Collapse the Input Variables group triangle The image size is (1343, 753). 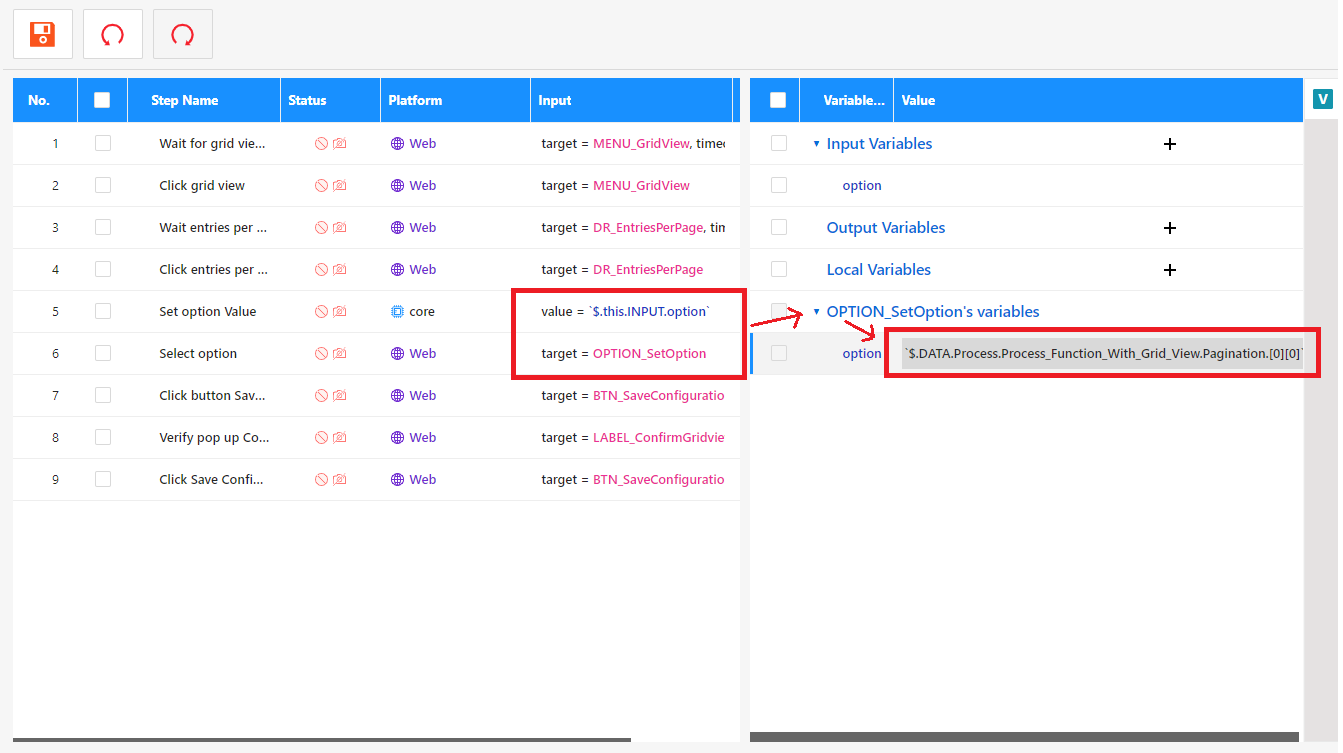pos(816,144)
